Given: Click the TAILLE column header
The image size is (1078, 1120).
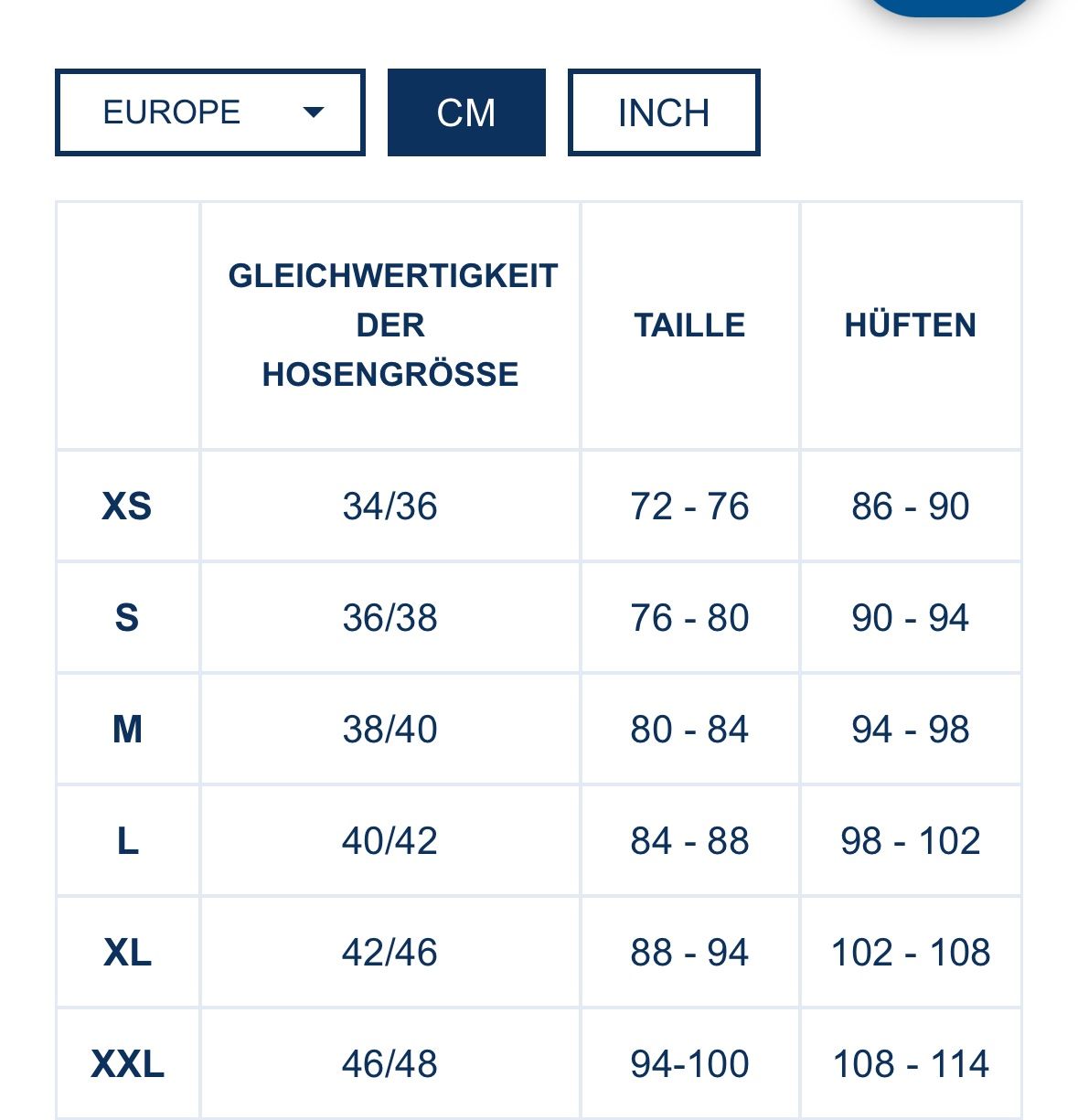Looking at the screenshot, I should point(690,325).
